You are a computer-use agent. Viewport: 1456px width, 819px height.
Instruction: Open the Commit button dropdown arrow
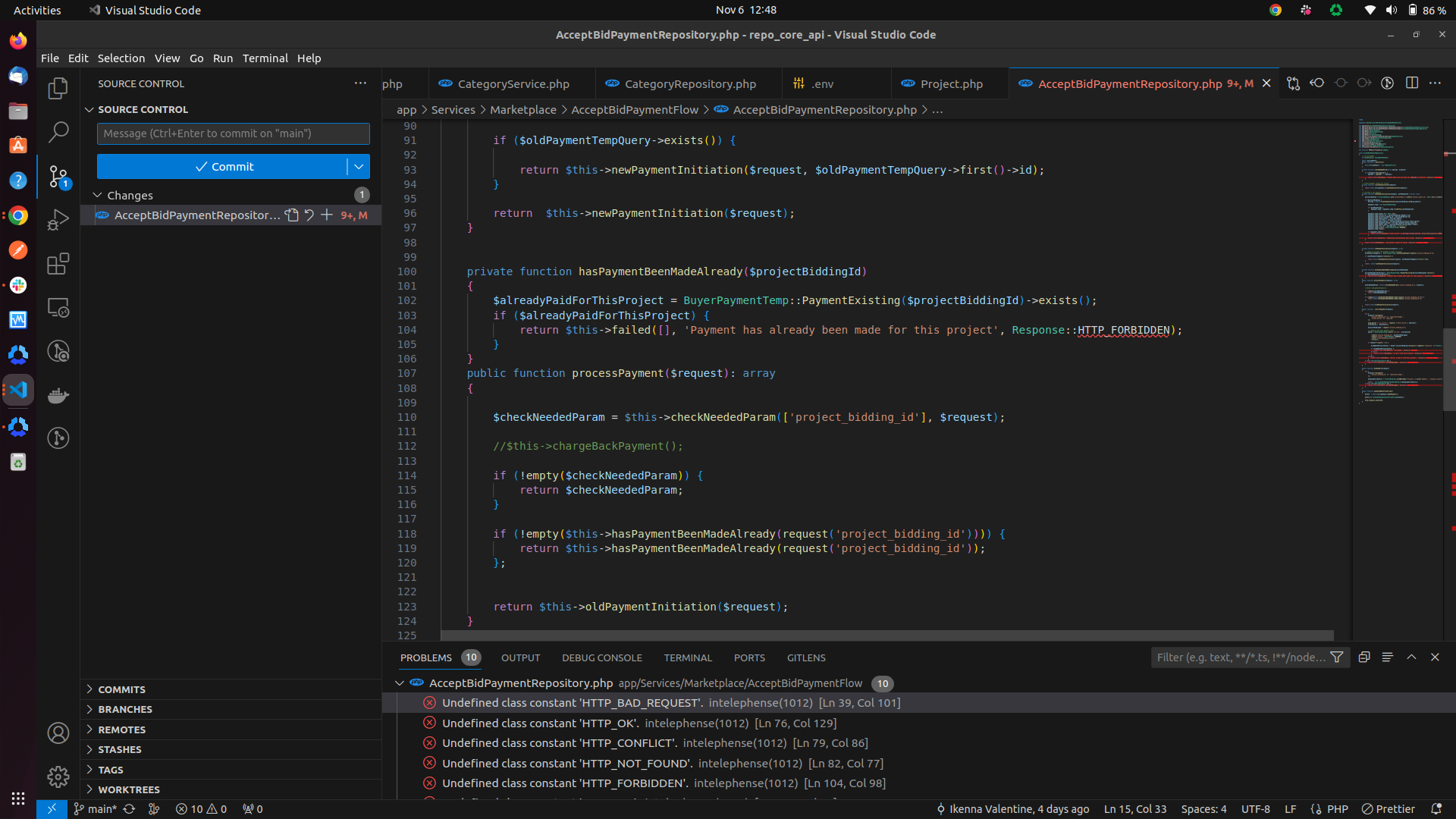click(359, 167)
